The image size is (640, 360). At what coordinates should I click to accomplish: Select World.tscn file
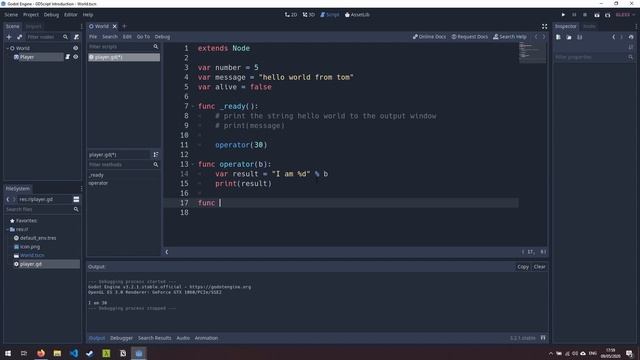(32, 256)
